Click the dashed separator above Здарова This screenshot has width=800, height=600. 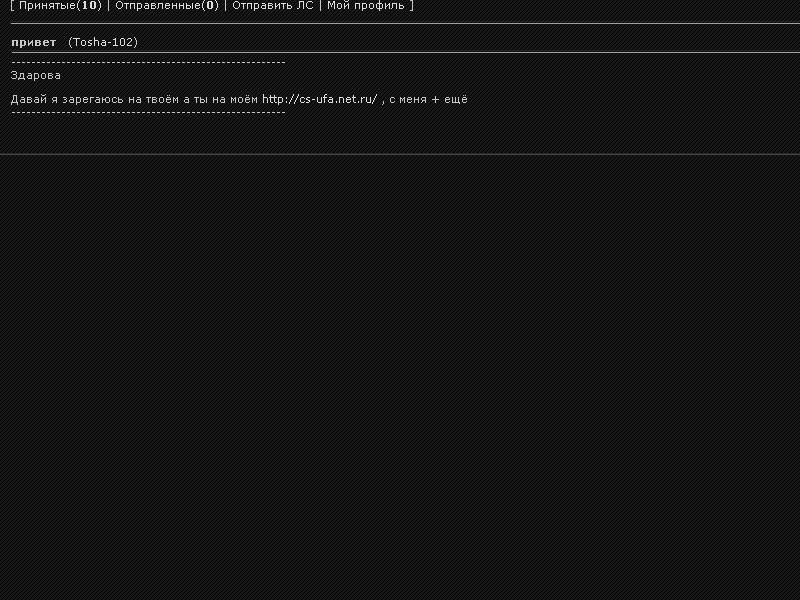point(148,63)
